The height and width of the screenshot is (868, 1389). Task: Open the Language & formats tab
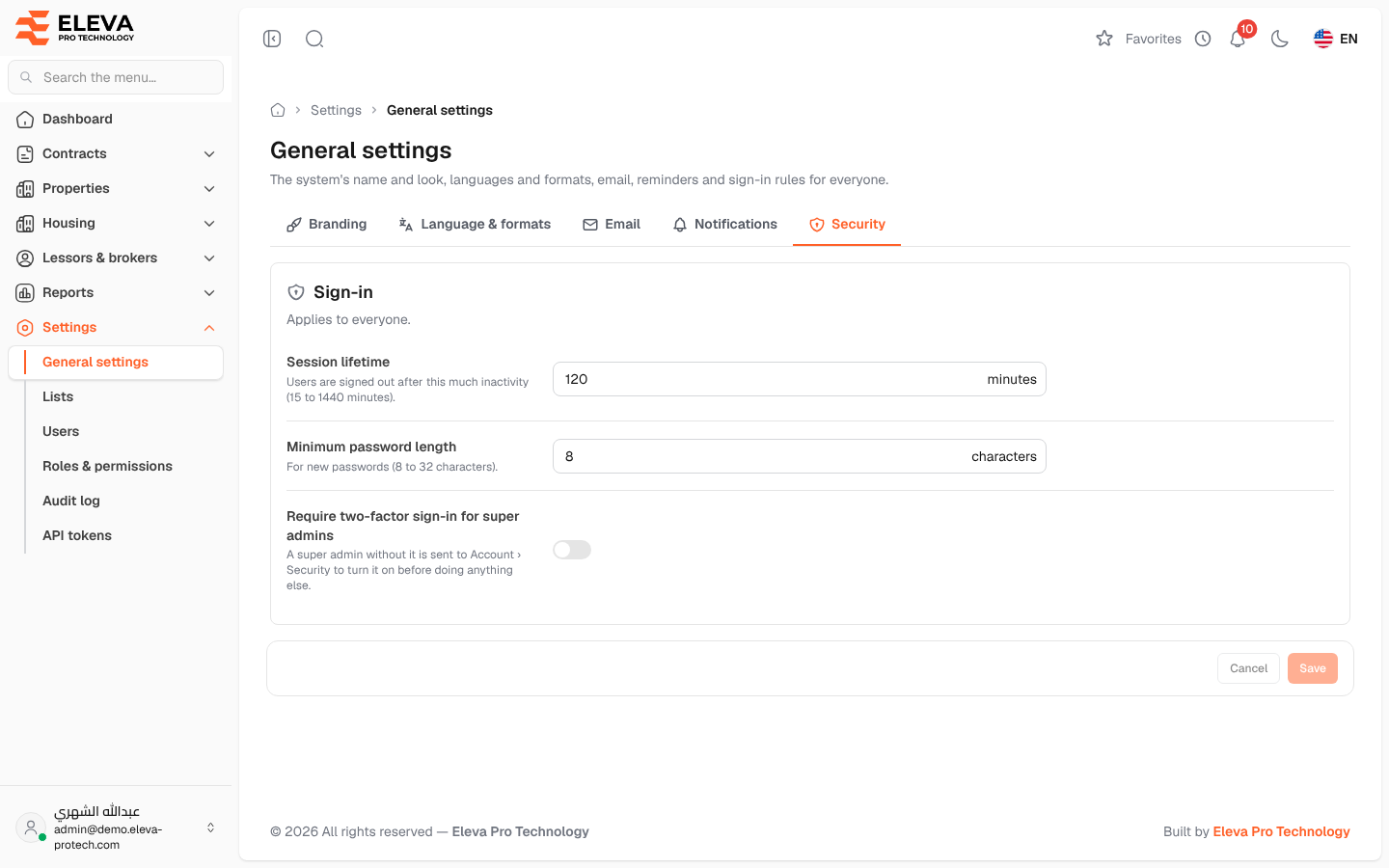(475, 225)
